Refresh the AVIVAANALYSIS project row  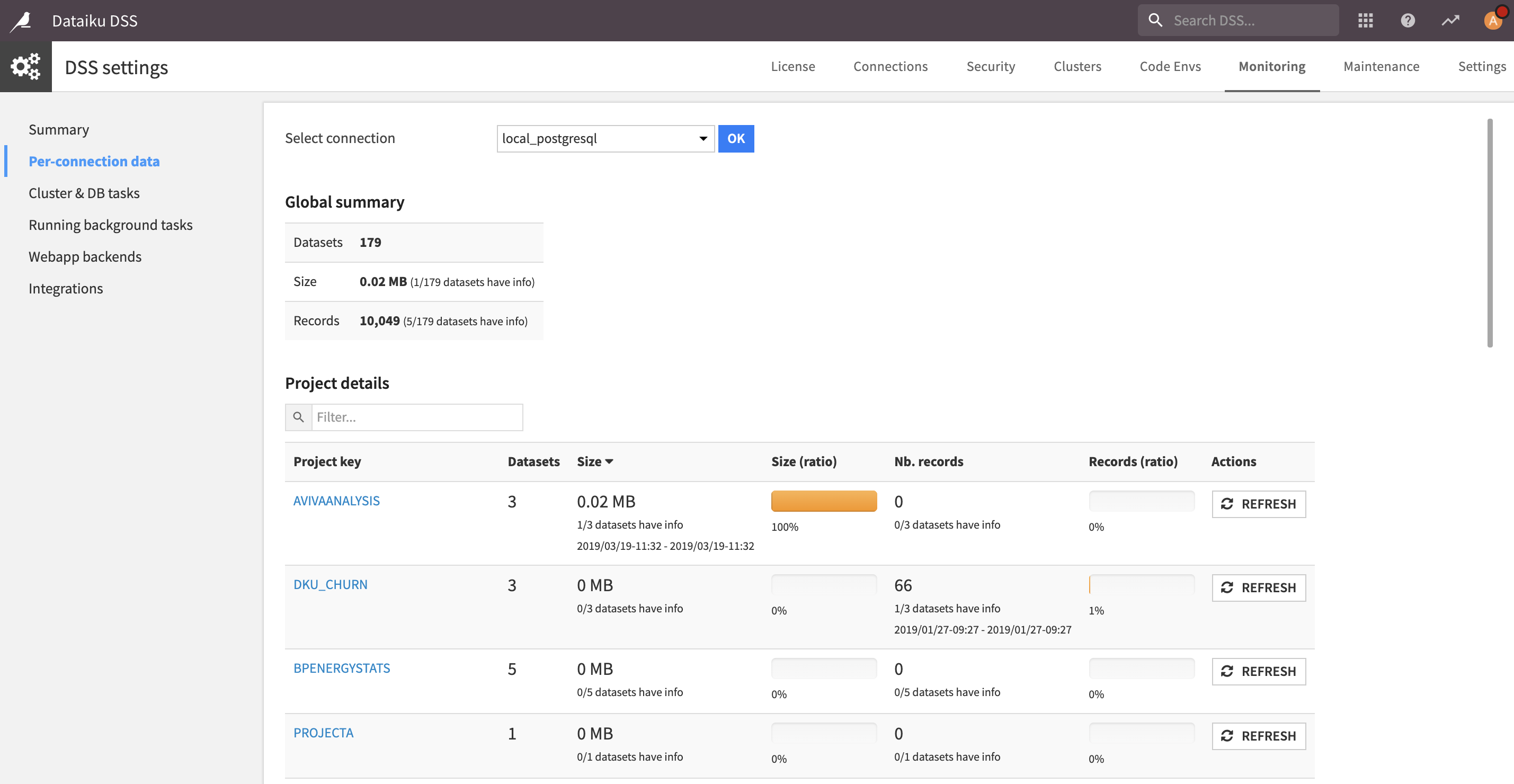(1259, 504)
